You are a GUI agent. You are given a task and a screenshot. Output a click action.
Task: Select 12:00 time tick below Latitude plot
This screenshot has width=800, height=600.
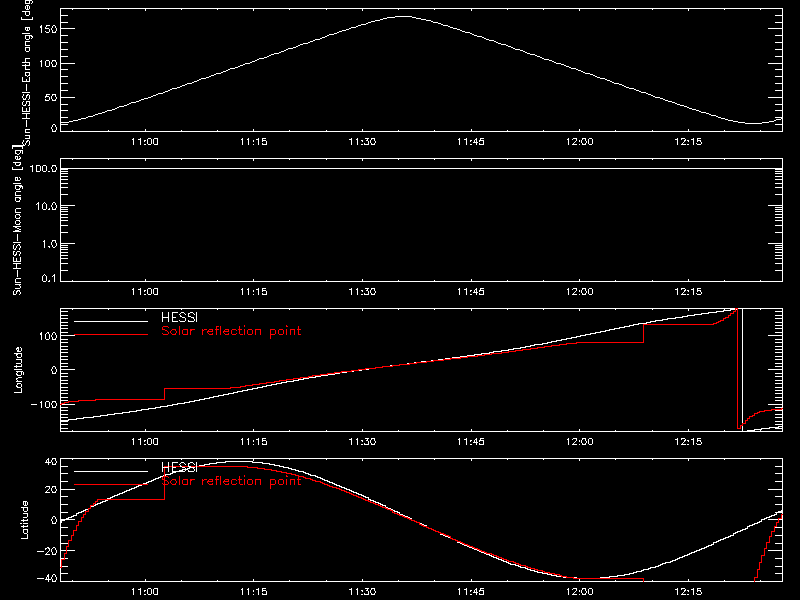[x=580, y=592]
